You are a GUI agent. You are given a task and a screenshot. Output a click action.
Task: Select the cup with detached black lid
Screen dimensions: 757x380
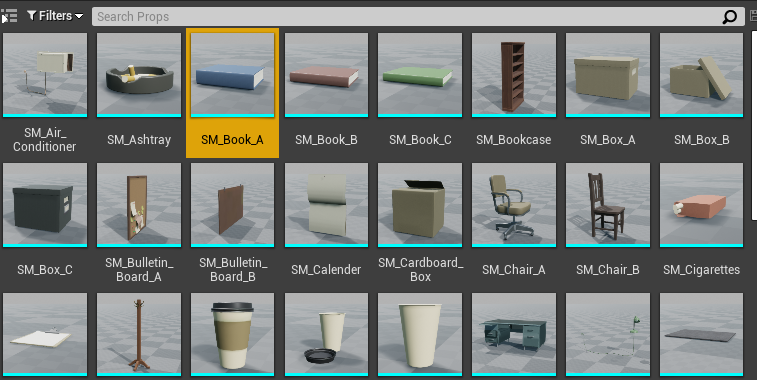click(326, 334)
